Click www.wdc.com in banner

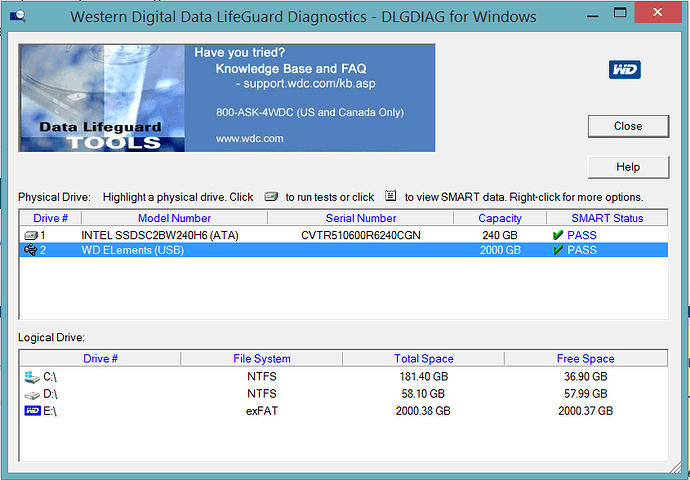click(x=250, y=139)
